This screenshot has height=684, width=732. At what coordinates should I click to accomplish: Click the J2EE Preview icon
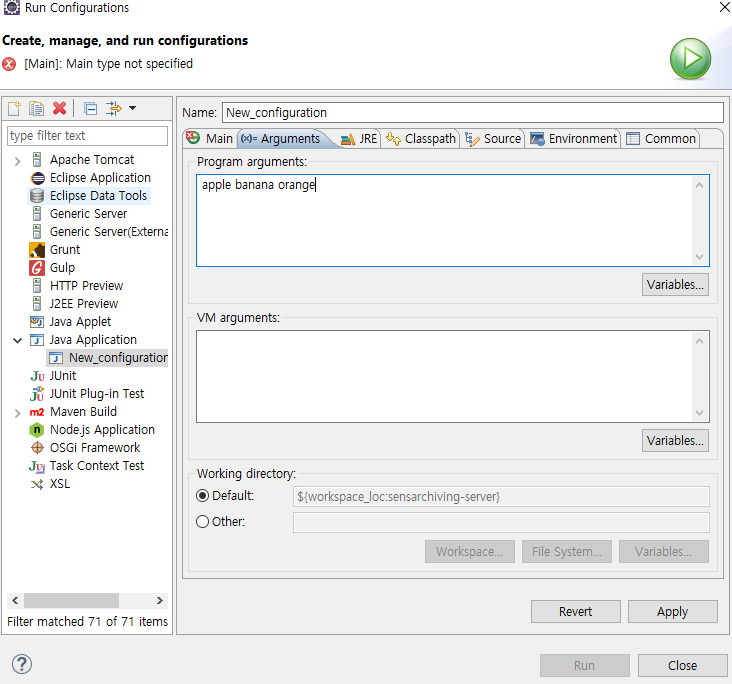point(37,303)
